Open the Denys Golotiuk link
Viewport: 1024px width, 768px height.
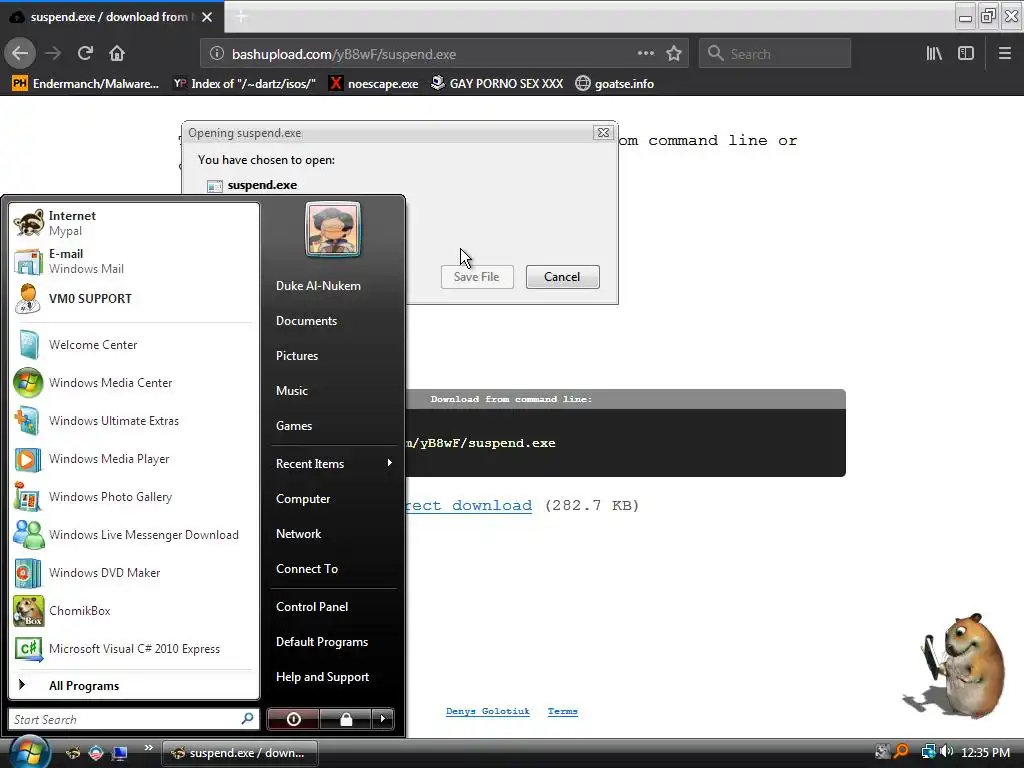(488, 711)
